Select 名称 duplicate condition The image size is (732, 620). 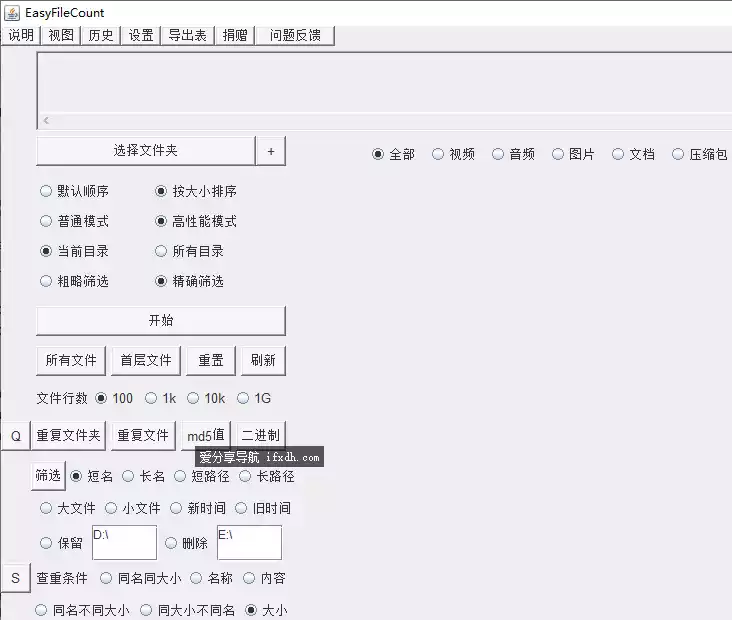pyautogui.click(x=212, y=578)
